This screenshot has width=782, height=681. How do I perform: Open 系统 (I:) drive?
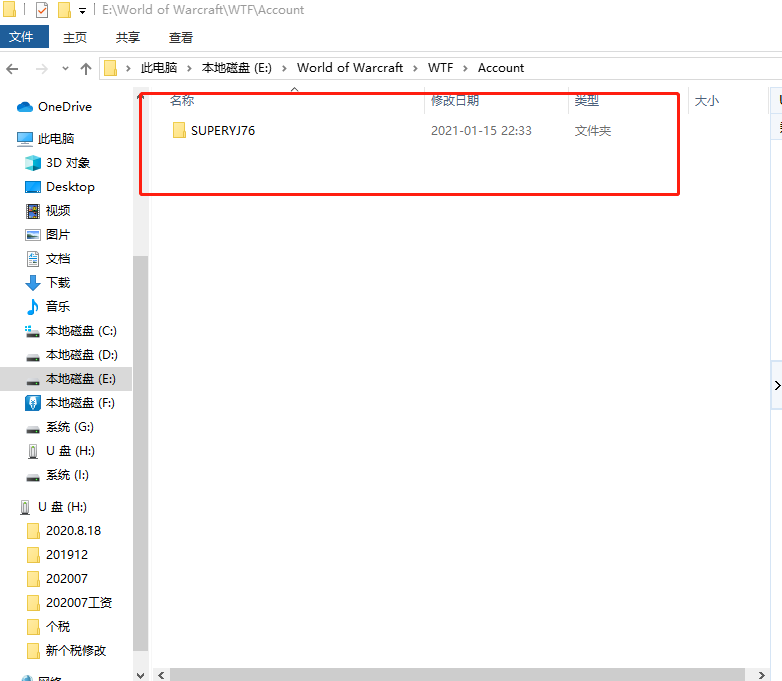click(x=67, y=474)
